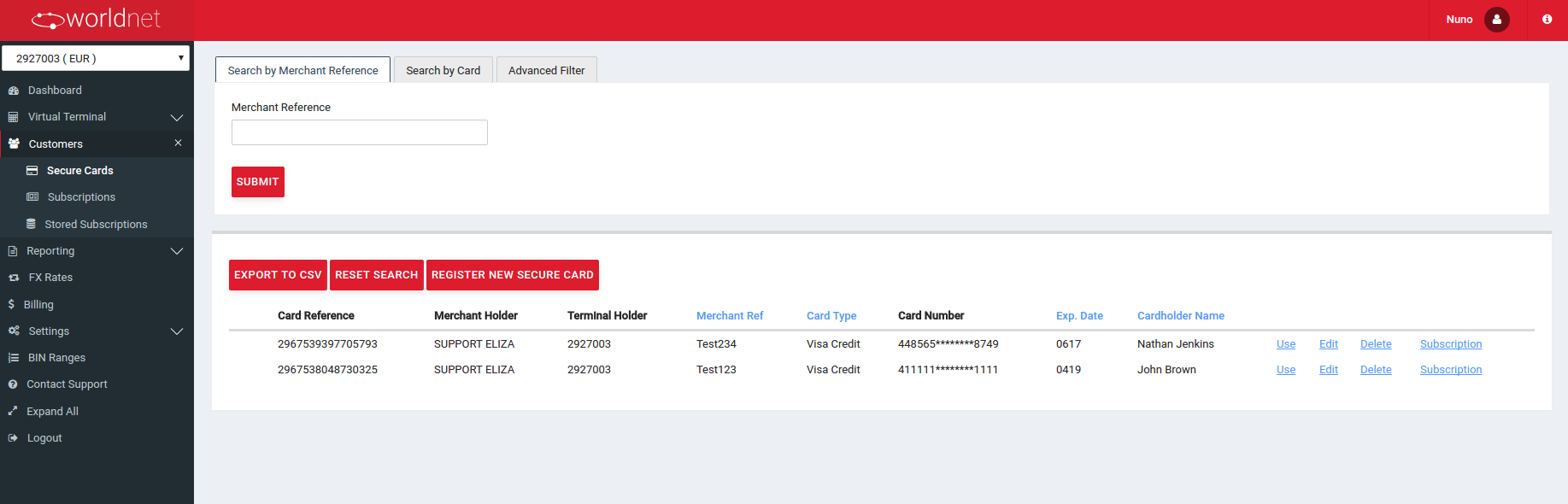Sort by Card Type column header
Screen dimensions: 1568x504
click(x=831, y=316)
